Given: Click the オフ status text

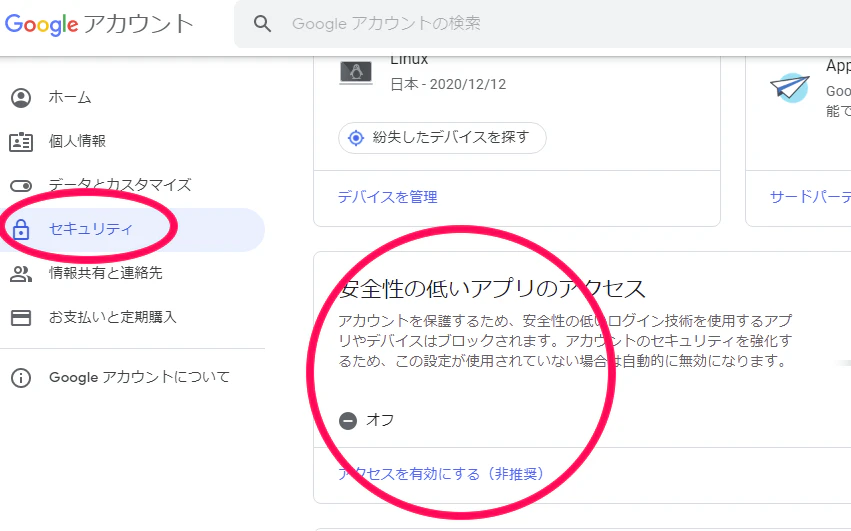Looking at the screenshot, I should point(380,420).
